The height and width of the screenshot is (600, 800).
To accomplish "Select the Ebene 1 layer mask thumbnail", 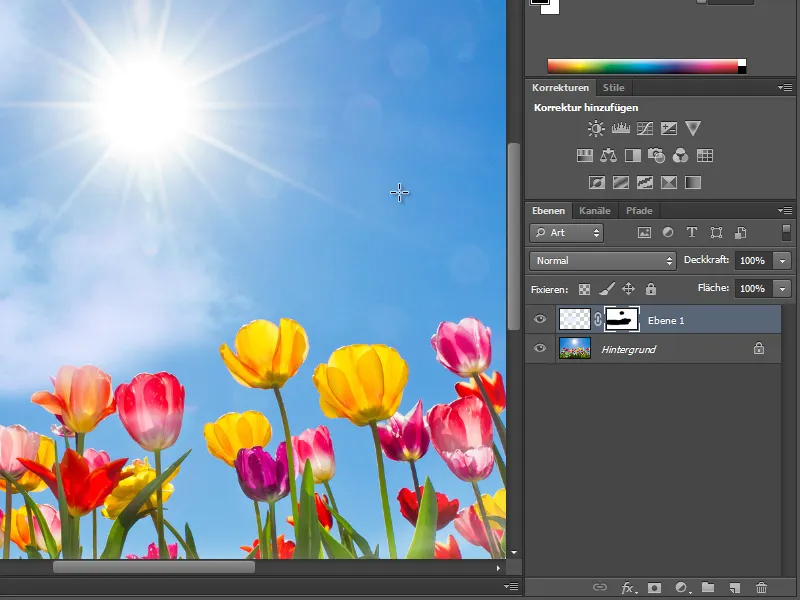I will click(x=621, y=320).
